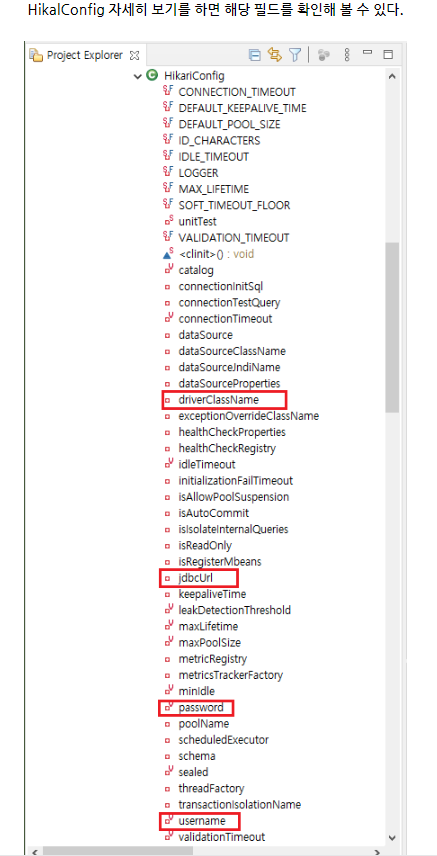Select the username field
The height and width of the screenshot is (856, 437).
(x=201, y=821)
